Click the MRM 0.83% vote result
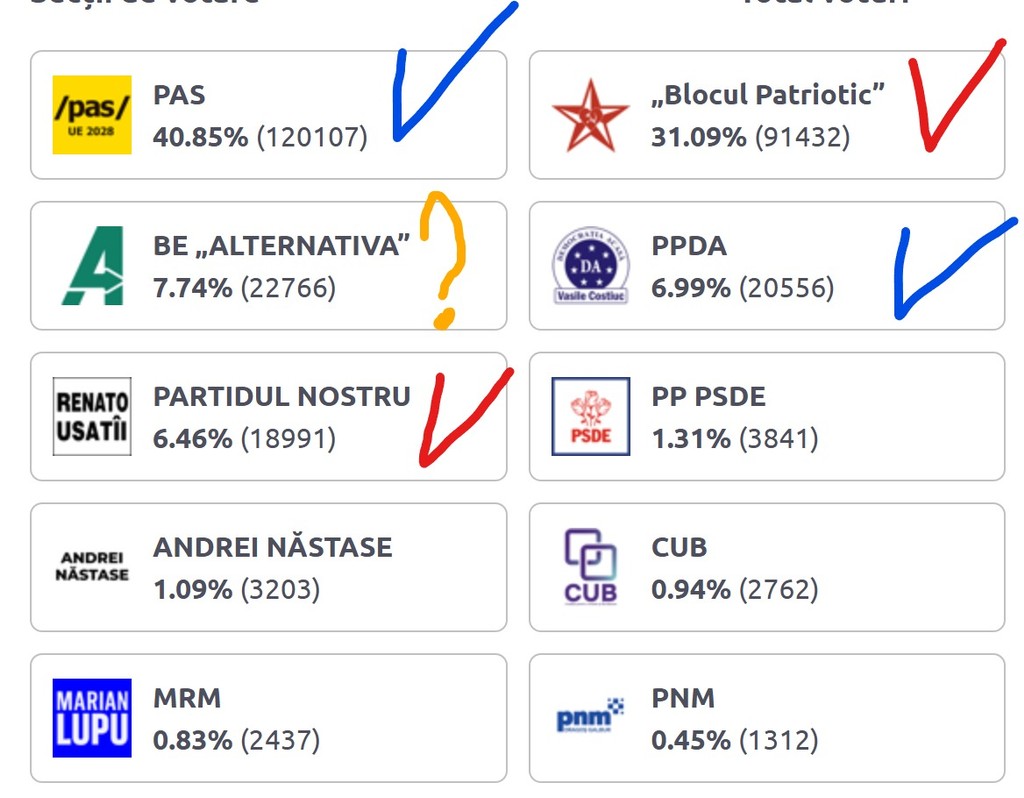Image resolution: width=1024 pixels, height=798 pixels. coord(236,740)
